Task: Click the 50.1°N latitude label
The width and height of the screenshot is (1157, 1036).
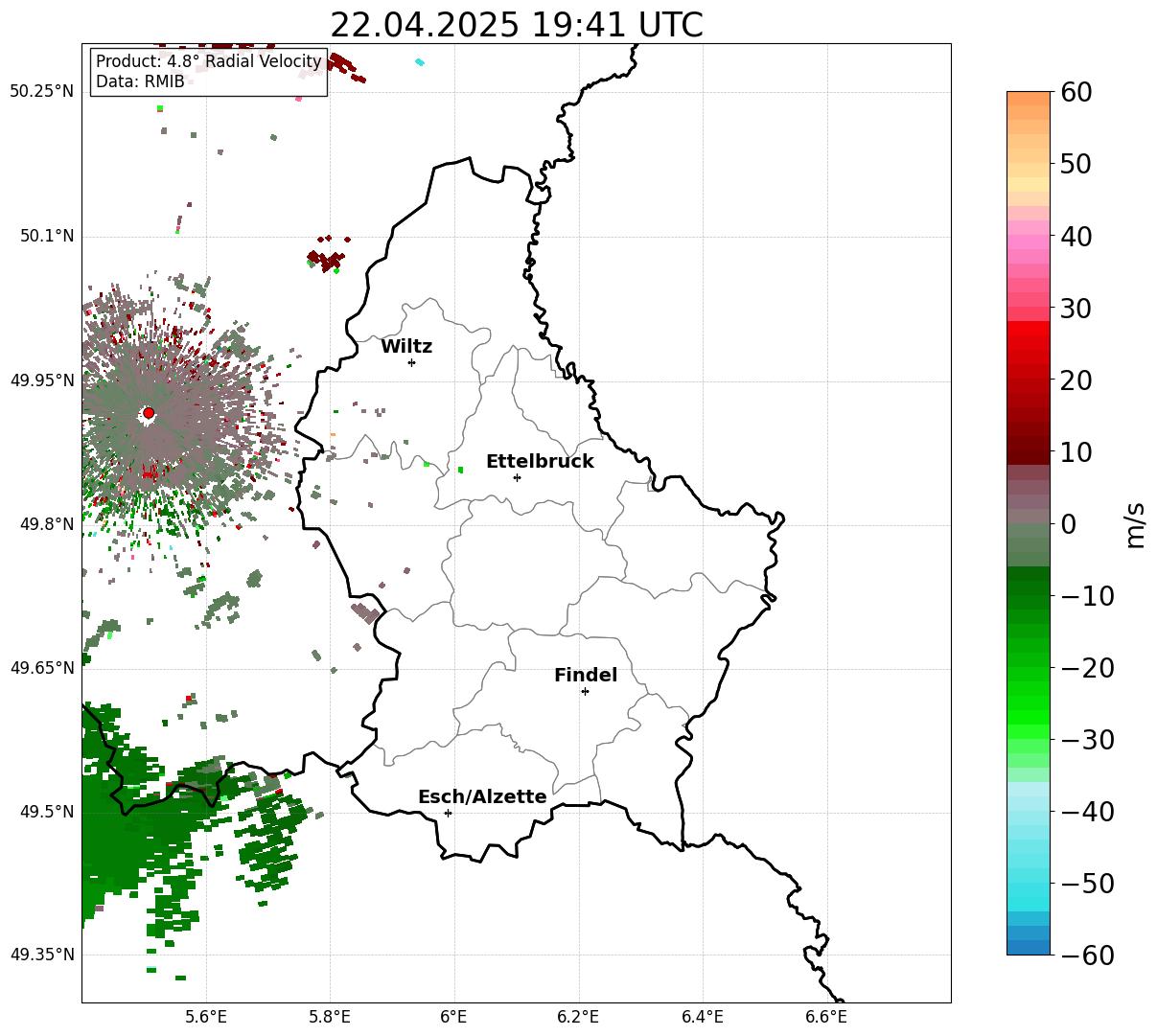Action: point(46,236)
